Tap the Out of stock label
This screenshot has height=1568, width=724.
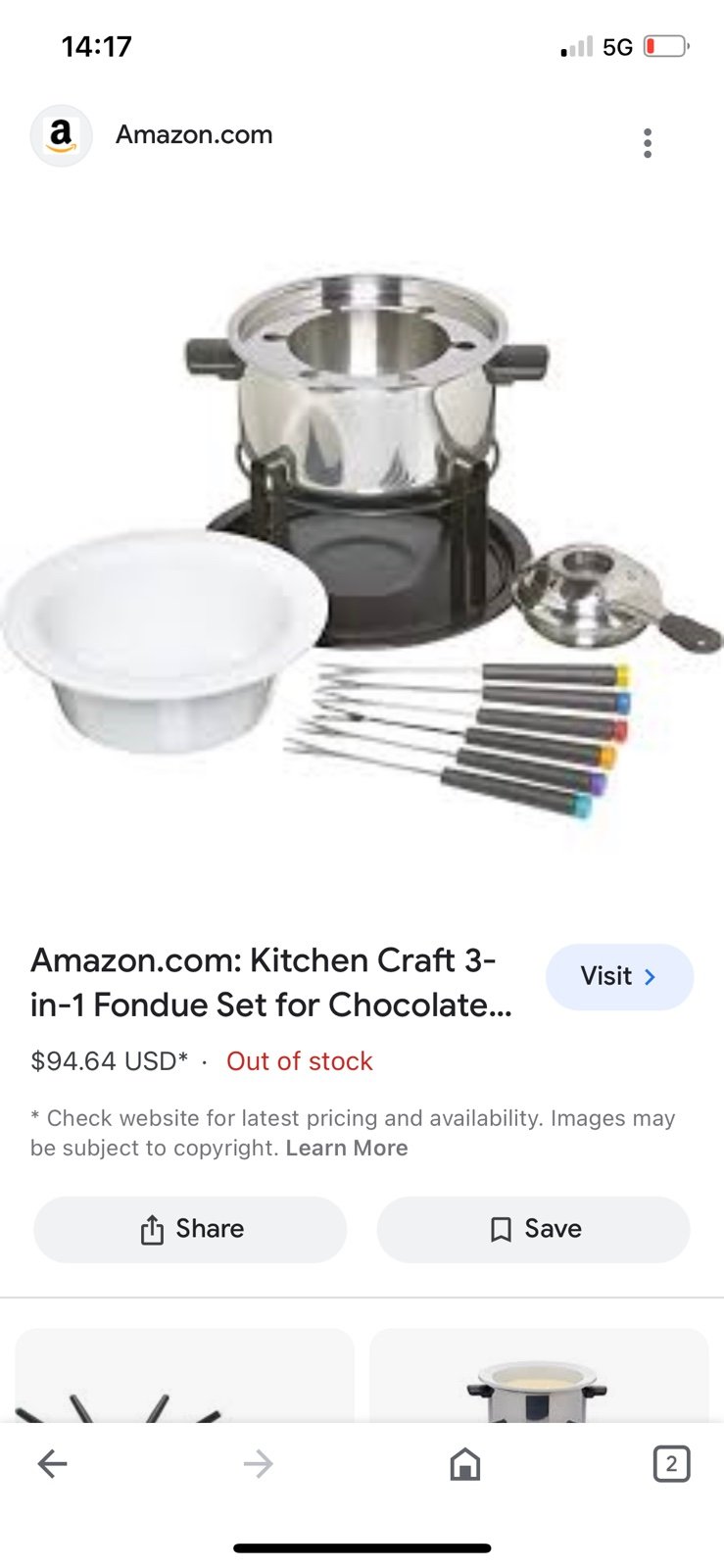pyautogui.click(x=300, y=1061)
